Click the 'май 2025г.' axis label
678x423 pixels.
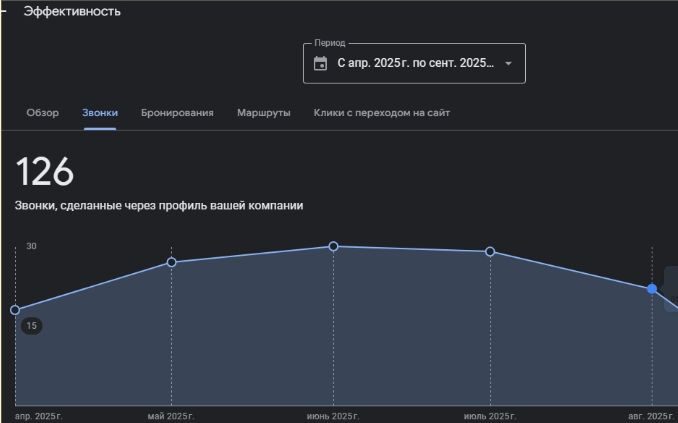171,415
